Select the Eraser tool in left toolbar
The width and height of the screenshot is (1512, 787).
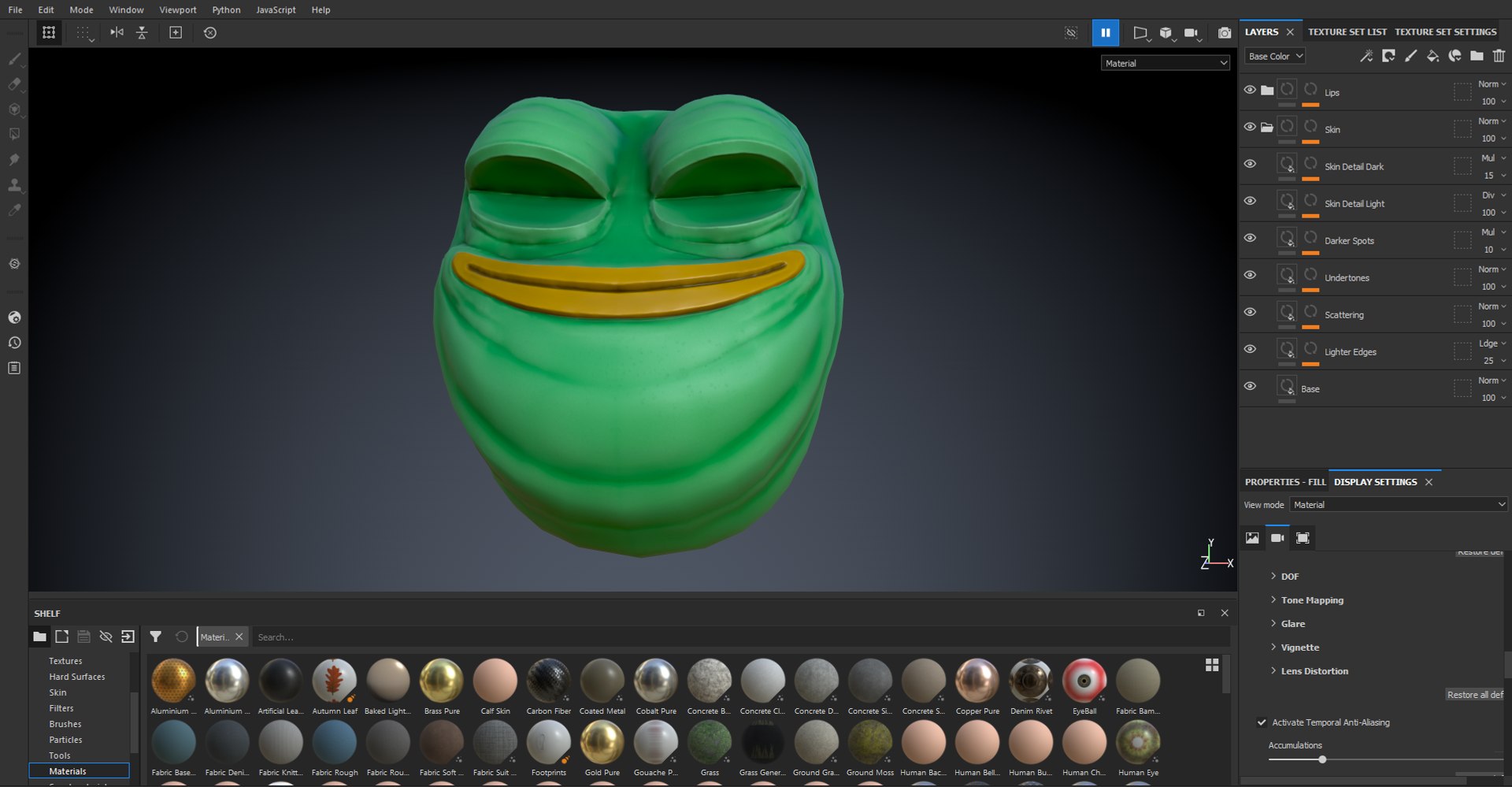[x=14, y=84]
